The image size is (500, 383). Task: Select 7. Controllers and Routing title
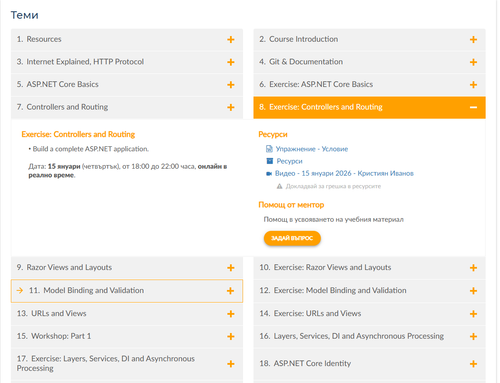click(x=62, y=107)
